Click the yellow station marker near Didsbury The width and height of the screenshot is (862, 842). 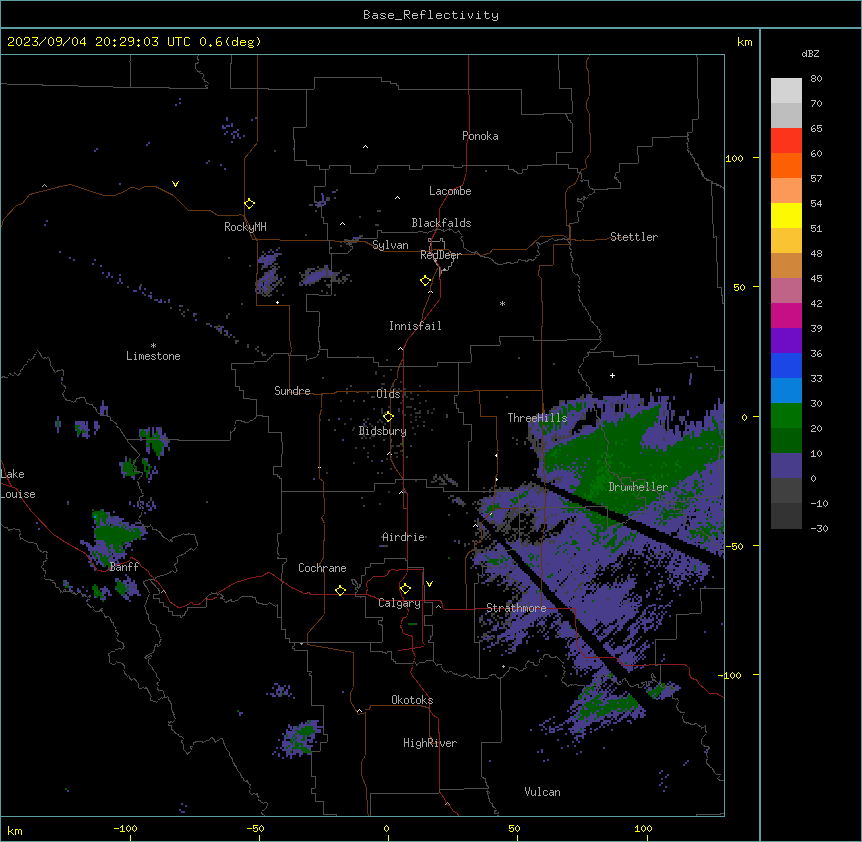pyautogui.click(x=388, y=417)
